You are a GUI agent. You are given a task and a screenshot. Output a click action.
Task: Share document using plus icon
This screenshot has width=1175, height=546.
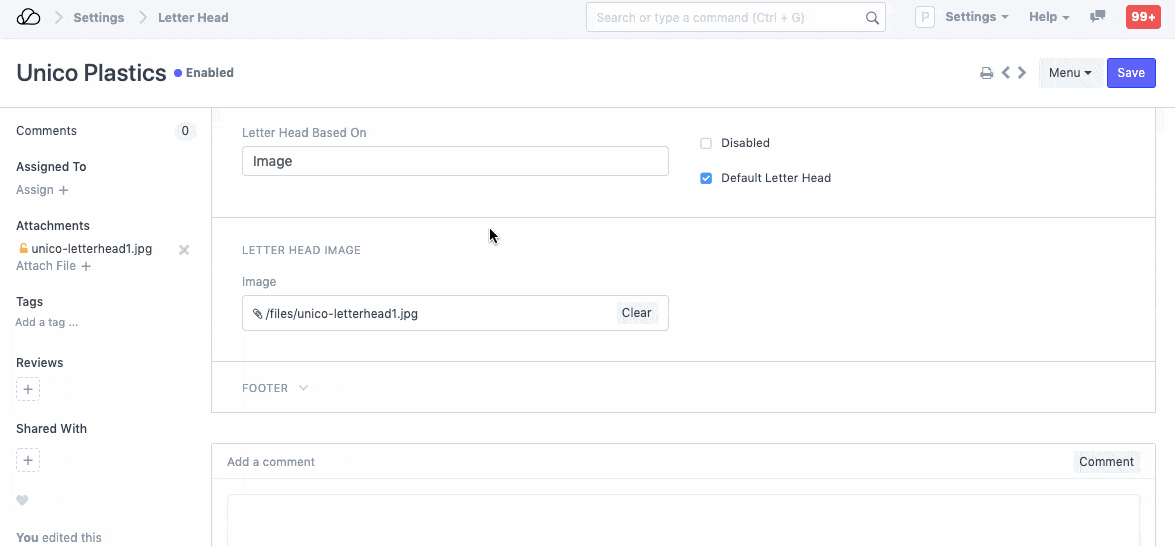pyautogui.click(x=28, y=461)
